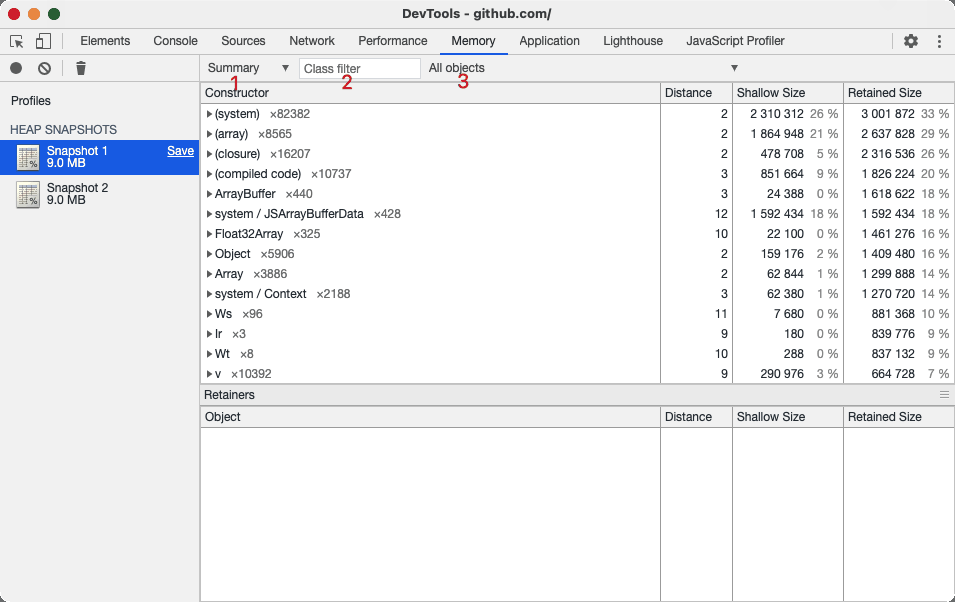This screenshot has height=602, width=955.
Task: Expand the (system) constructor row
Action: [210, 114]
